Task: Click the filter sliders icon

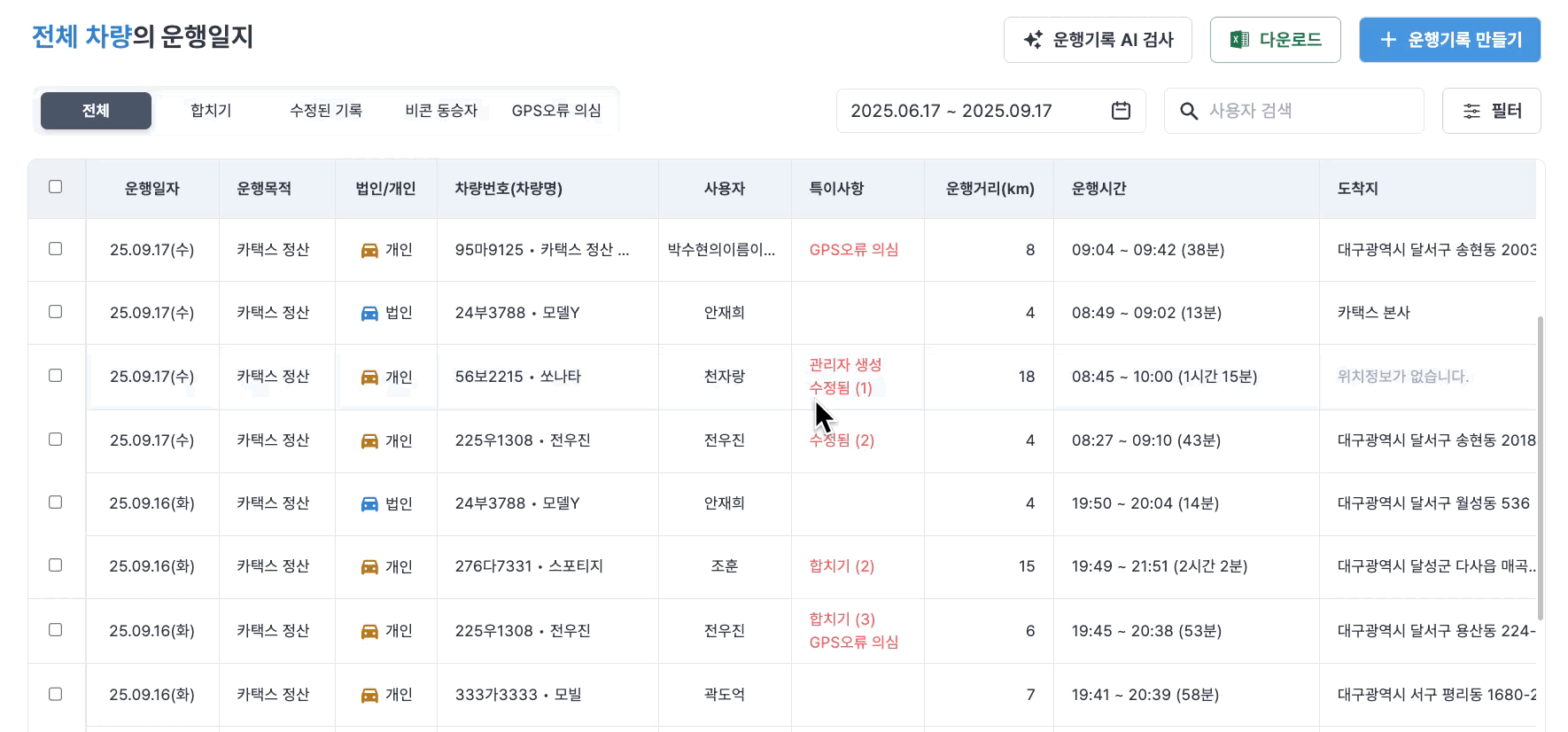Action: (x=1471, y=111)
